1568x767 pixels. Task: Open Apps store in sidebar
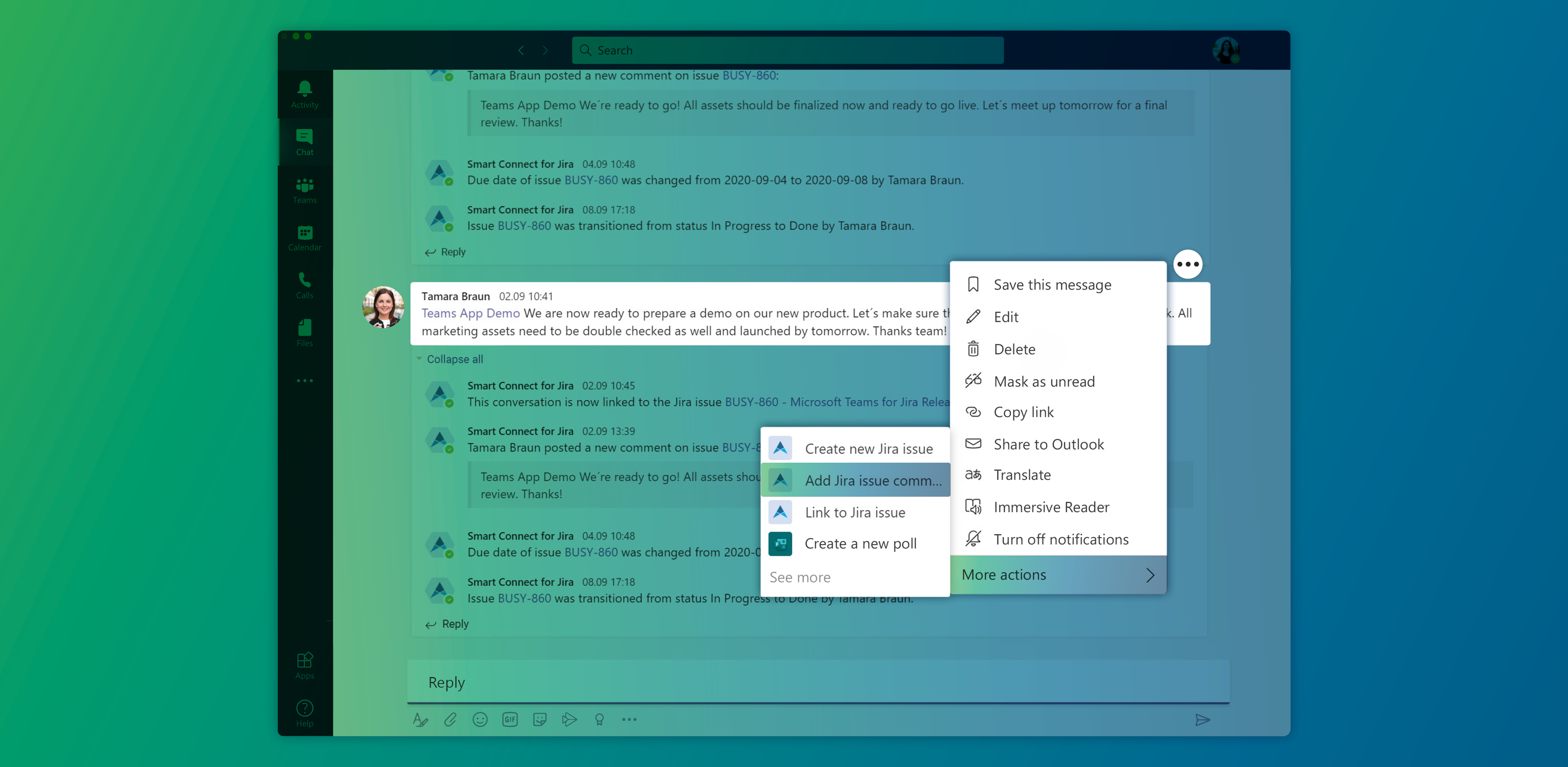tap(304, 665)
